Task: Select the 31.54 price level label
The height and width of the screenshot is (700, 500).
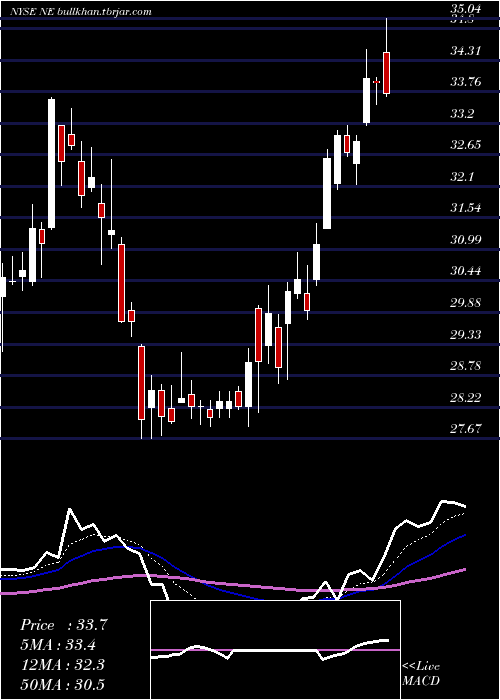Action: [466, 208]
